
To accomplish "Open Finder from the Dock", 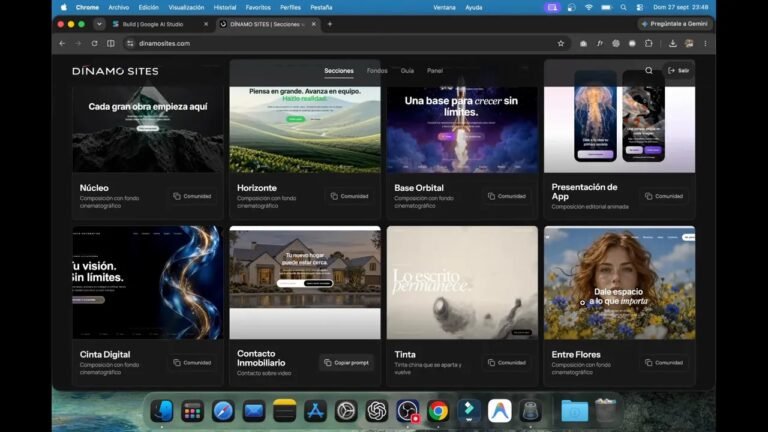I will 162,411.
